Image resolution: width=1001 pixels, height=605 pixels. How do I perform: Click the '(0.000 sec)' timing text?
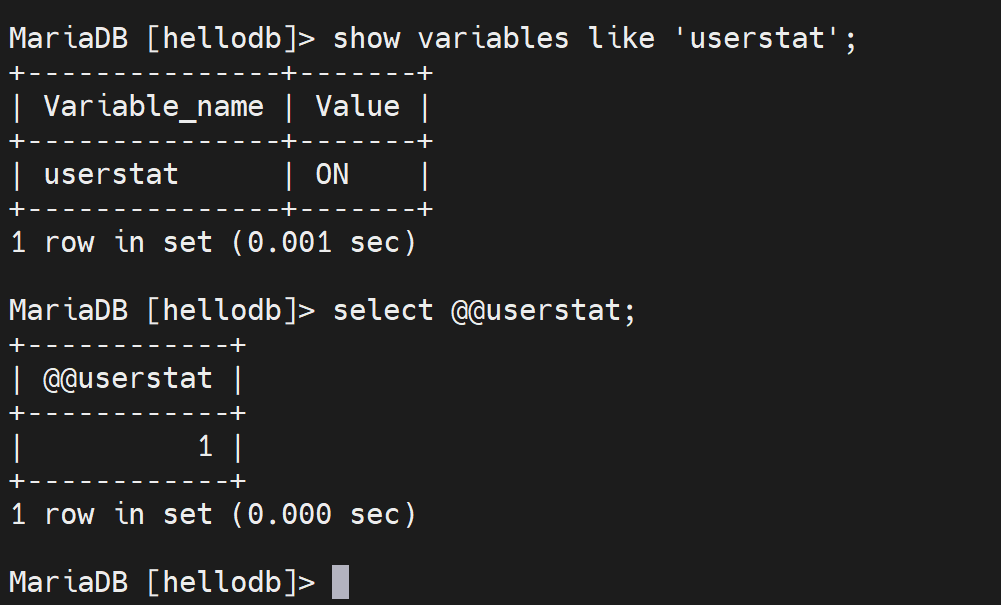tap(323, 515)
